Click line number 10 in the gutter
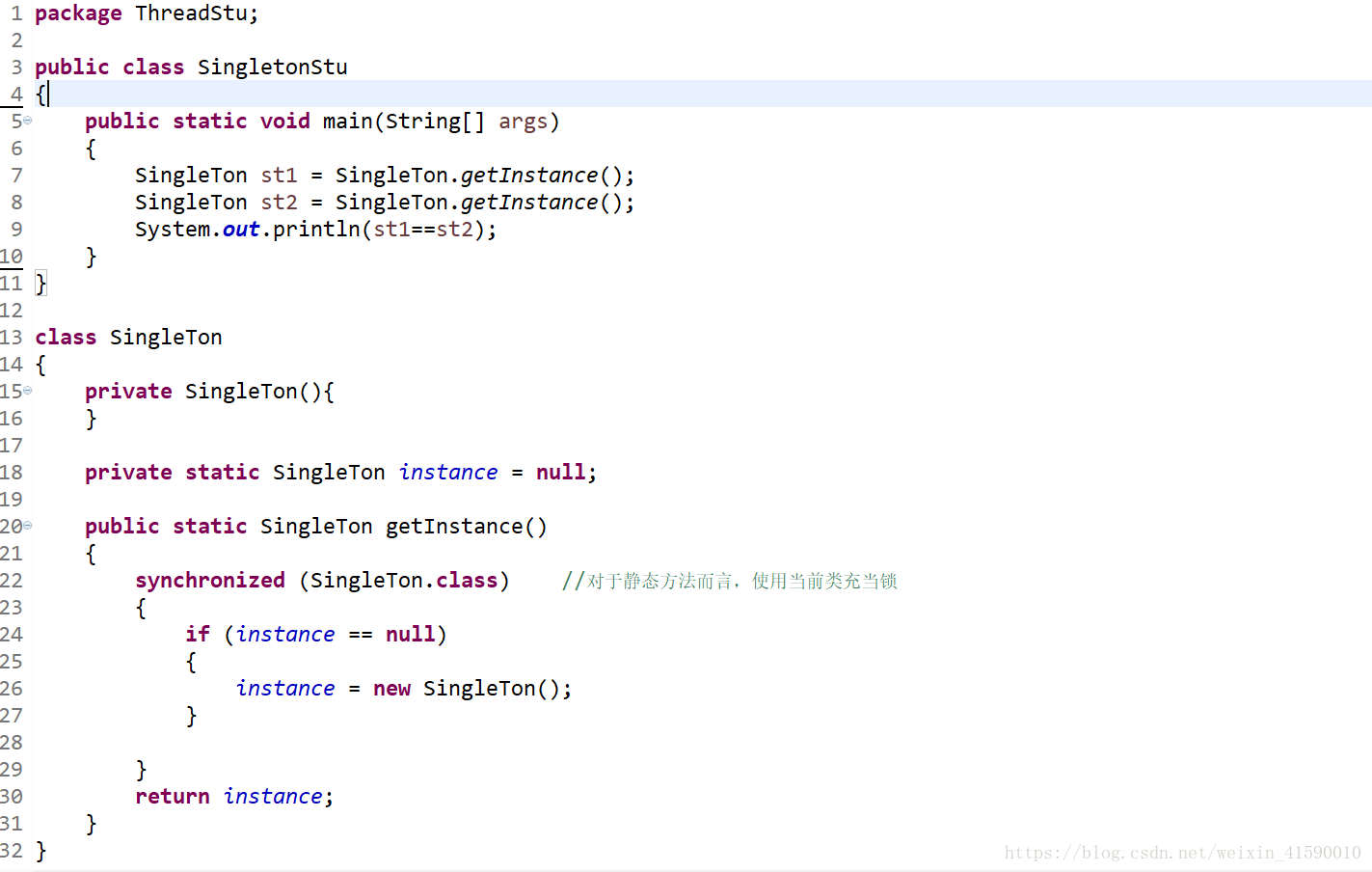 (x=12, y=257)
